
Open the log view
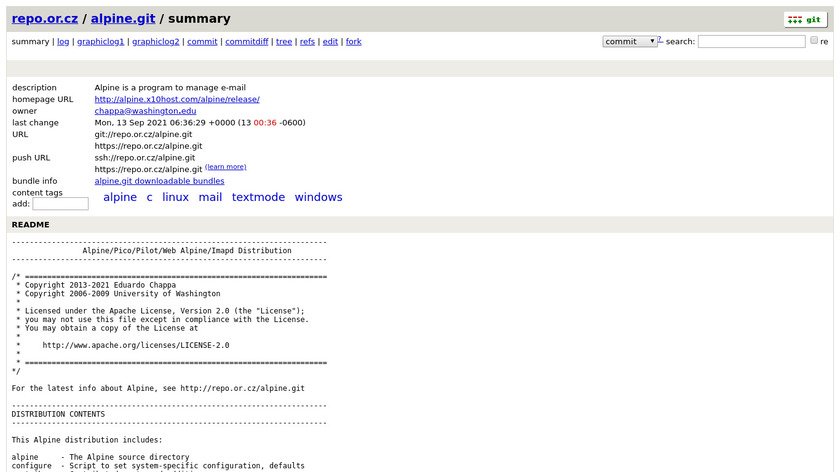pos(63,41)
